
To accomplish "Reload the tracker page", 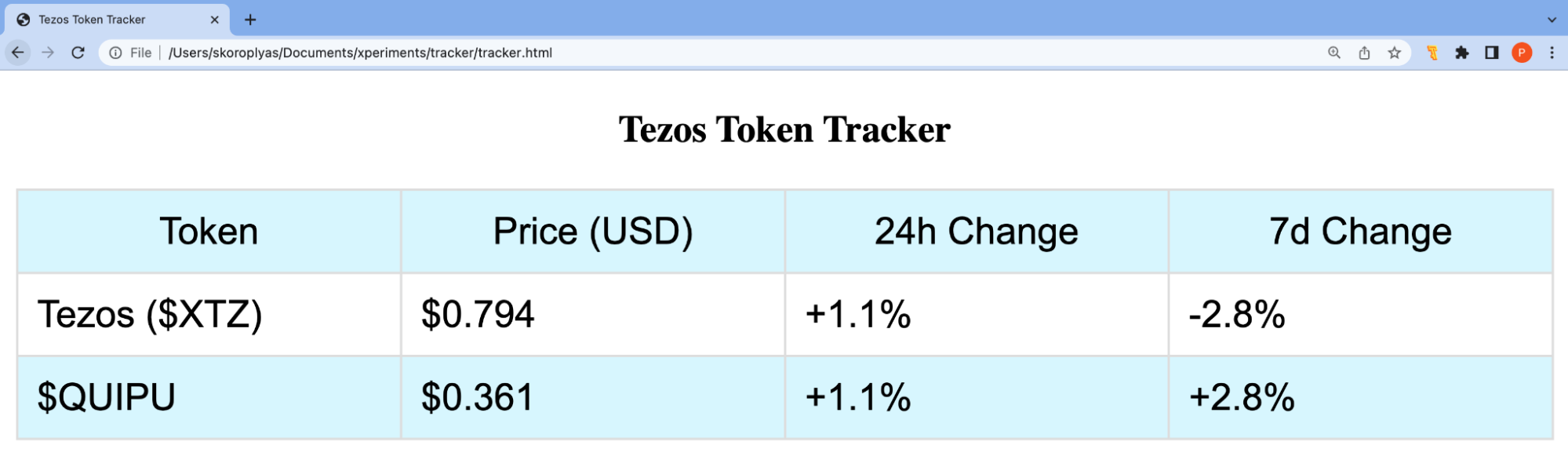I will (x=78, y=53).
